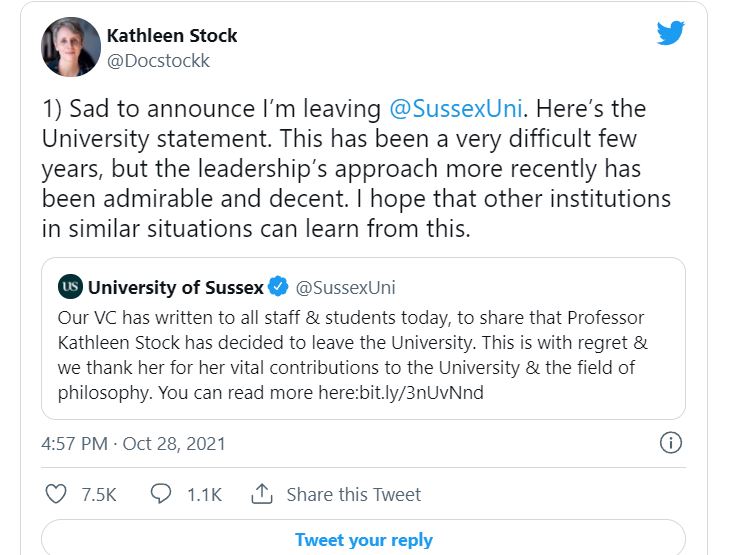Image resolution: width=733 pixels, height=555 pixels.
Task: Click the blue verified badge
Action: tap(278, 288)
